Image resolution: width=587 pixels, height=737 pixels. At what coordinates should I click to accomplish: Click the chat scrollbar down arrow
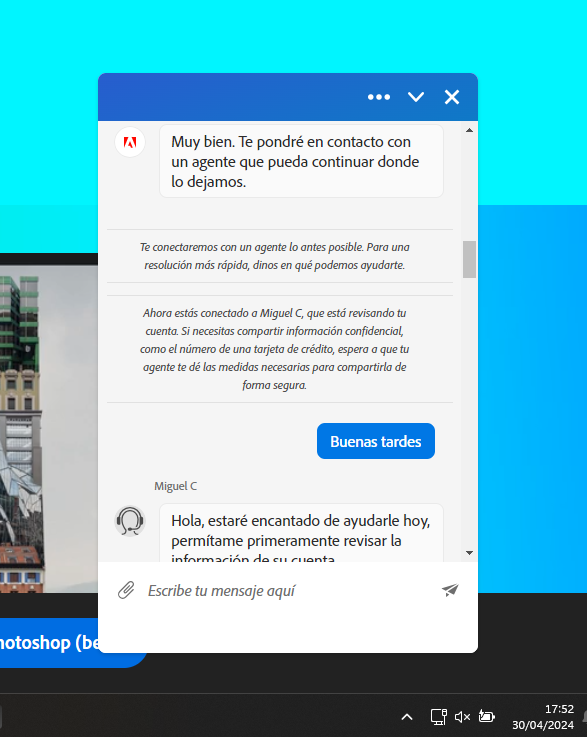point(469,553)
